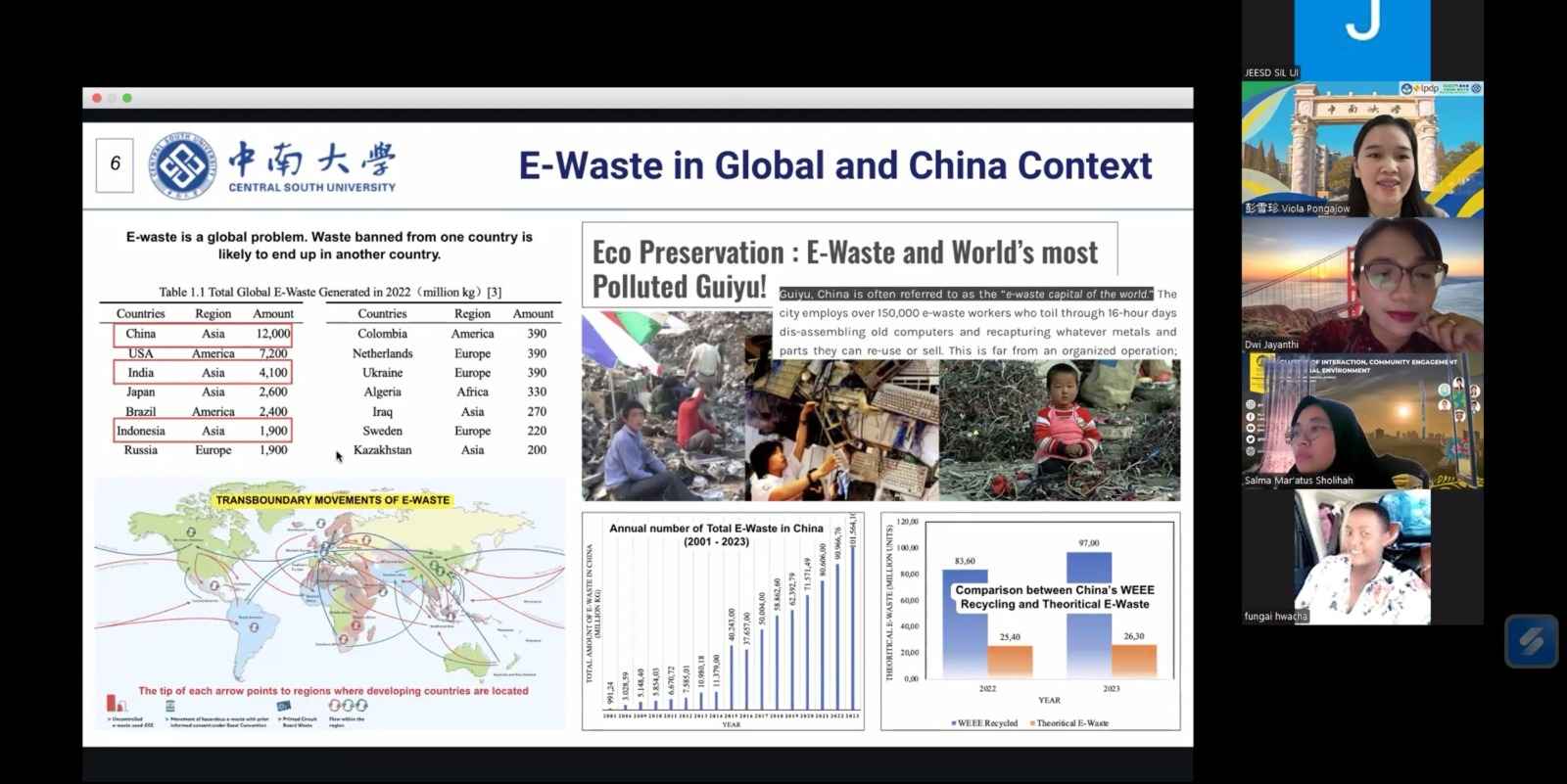1567x784 pixels.
Task: Select Dwi Jayanthi's video tile
Action: pyautogui.click(x=1361, y=285)
